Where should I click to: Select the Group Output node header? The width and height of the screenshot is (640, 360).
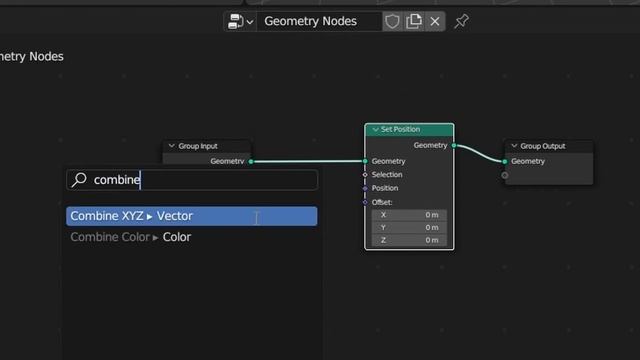tap(549, 146)
